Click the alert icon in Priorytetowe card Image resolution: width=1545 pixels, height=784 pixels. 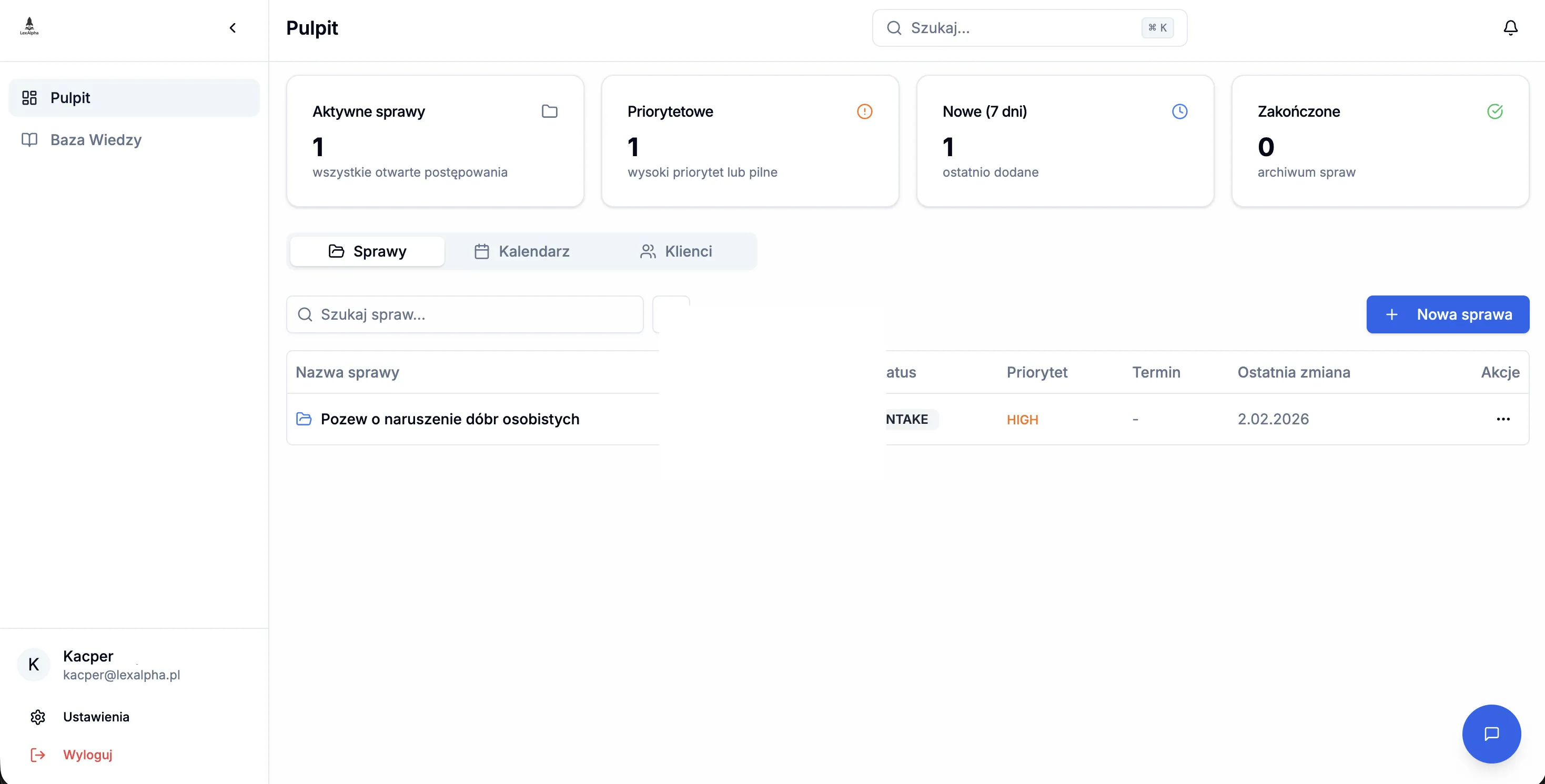pyautogui.click(x=864, y=111)
